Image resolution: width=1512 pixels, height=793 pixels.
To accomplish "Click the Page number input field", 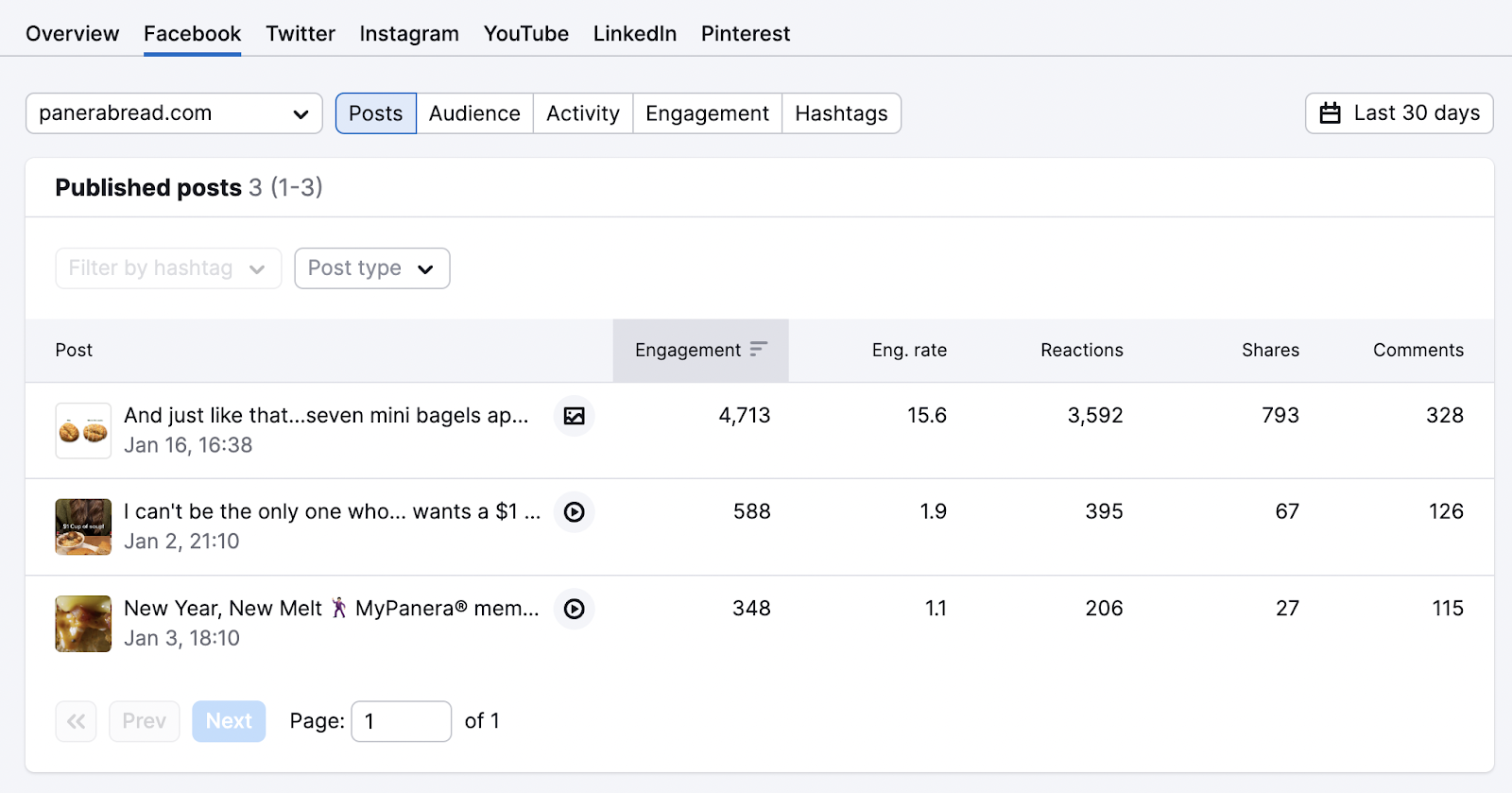I will coord(401,721).
